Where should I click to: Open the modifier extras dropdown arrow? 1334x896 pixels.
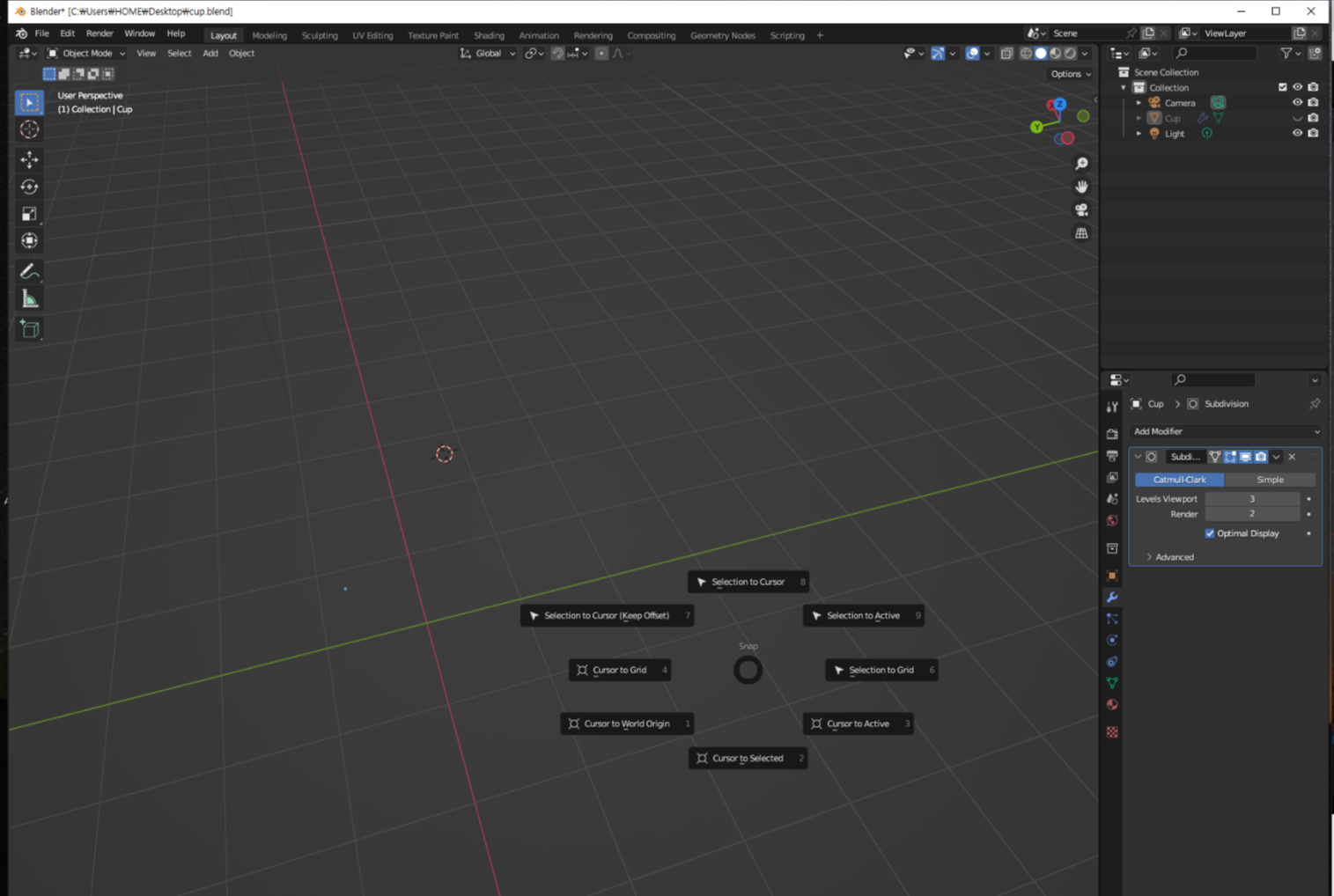coord(1276,457)
